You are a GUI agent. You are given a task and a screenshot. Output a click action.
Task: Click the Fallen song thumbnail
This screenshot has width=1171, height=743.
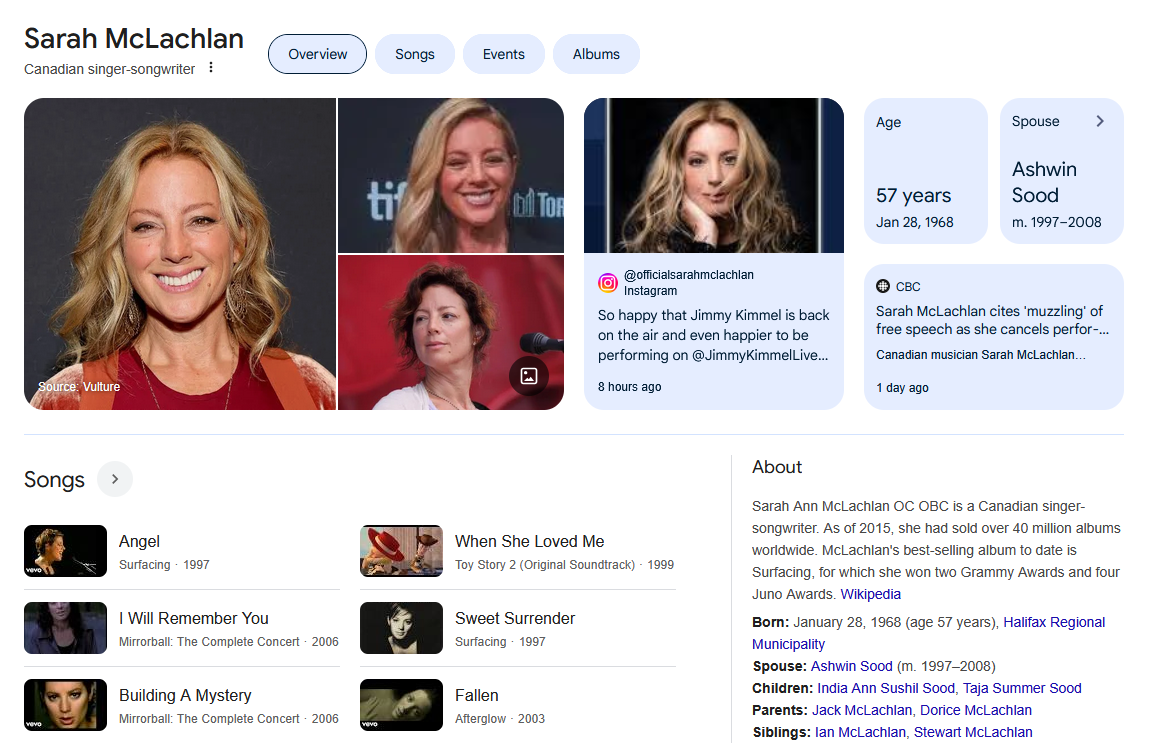coord(402,705)
